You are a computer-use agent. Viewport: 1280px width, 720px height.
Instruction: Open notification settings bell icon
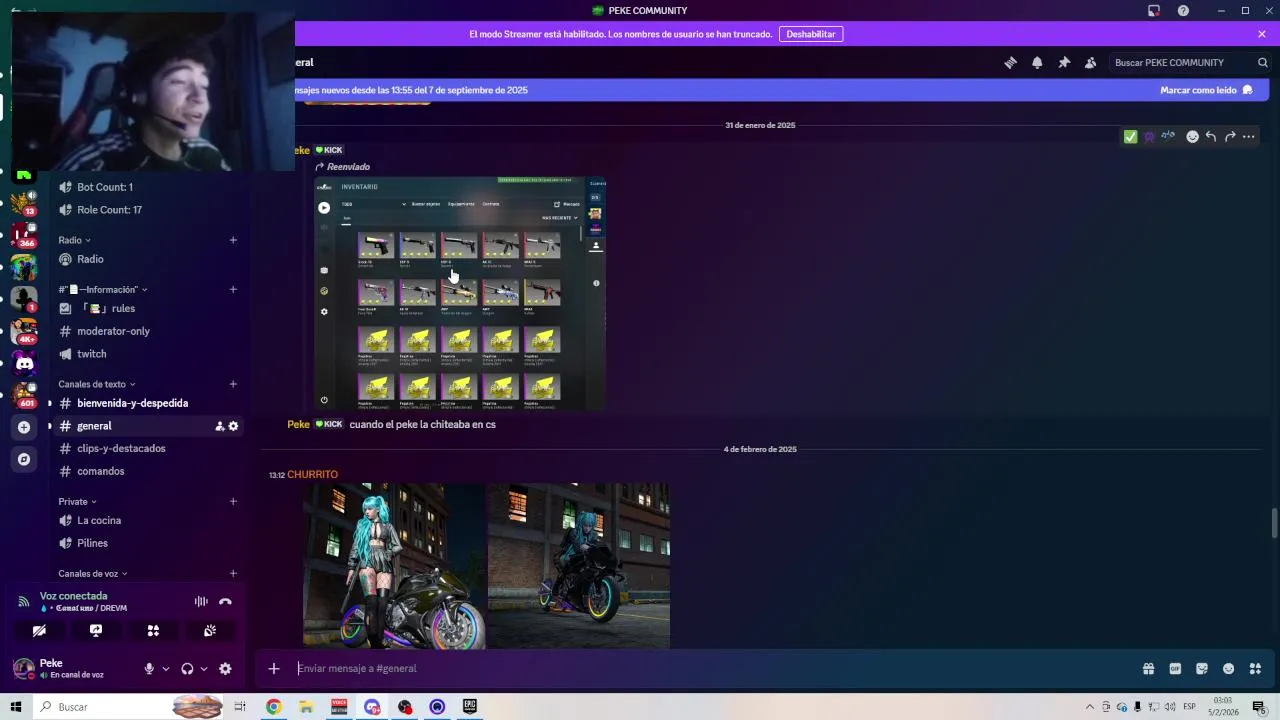tap(1037, 62)
